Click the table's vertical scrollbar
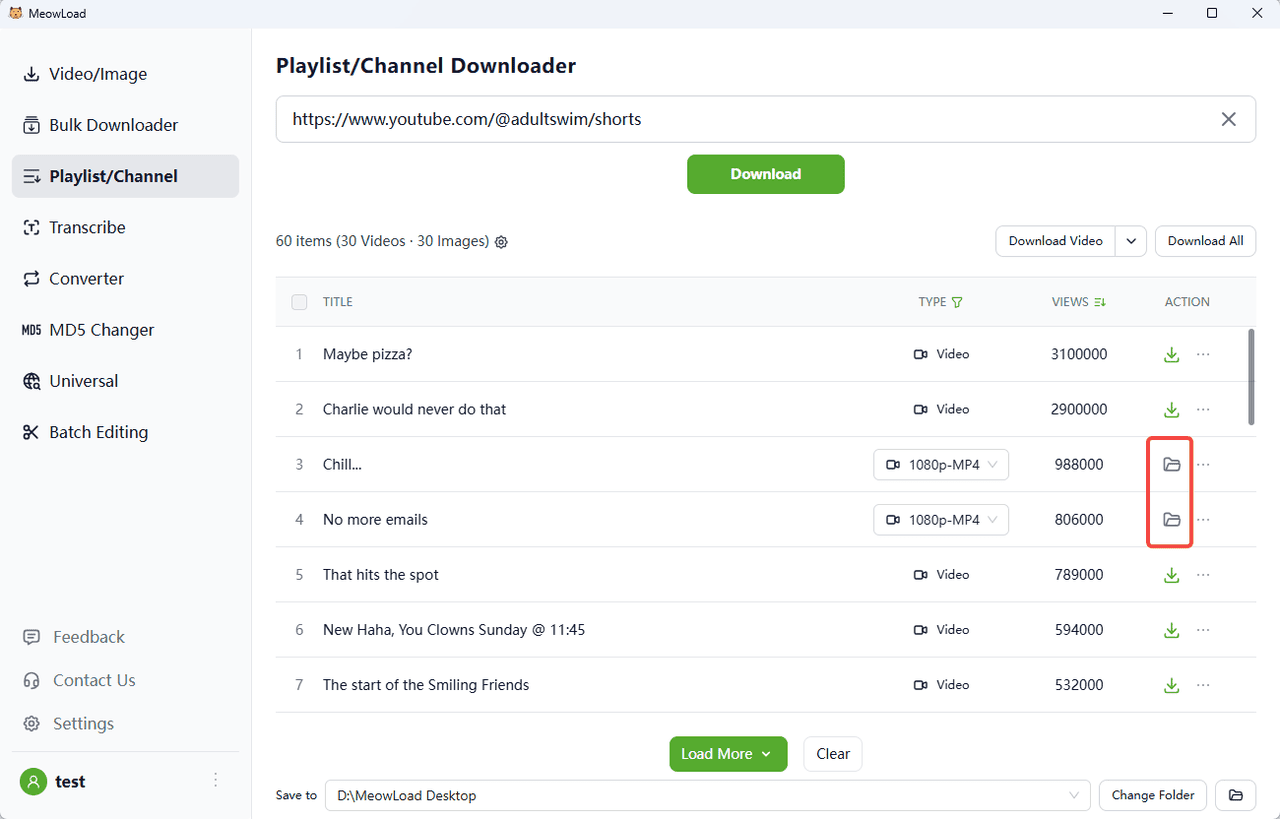The width and height of the screenshot is (1280, 819). (x=1251, y=377)
